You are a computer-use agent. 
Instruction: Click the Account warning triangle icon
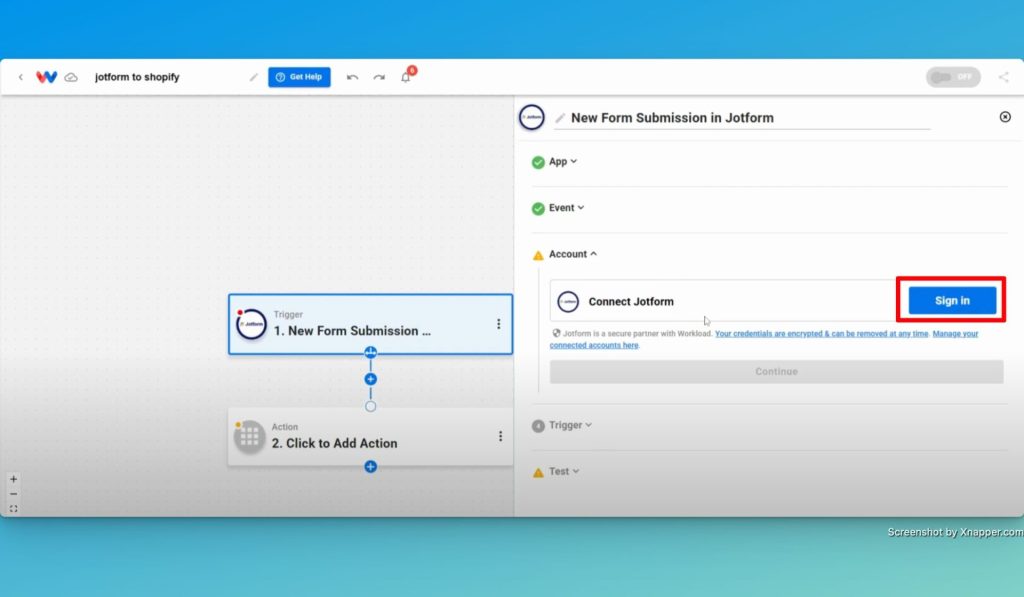pos(538,255)
